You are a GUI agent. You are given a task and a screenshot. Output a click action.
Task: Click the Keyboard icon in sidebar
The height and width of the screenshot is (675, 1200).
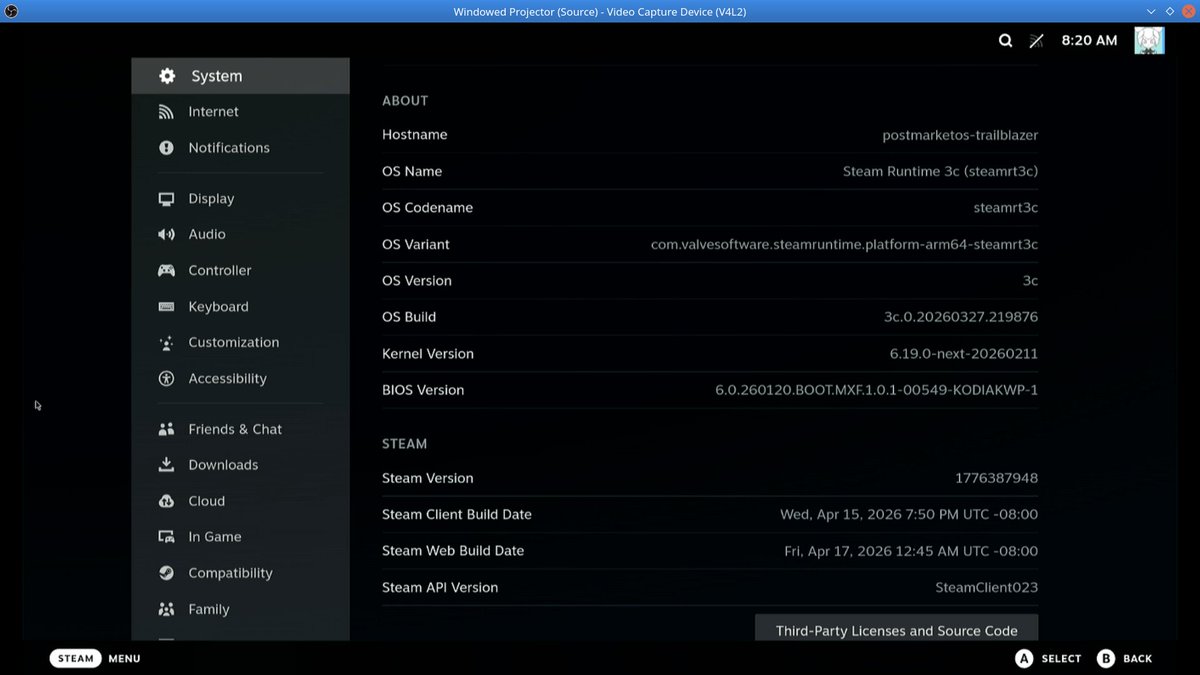point(167,307)
